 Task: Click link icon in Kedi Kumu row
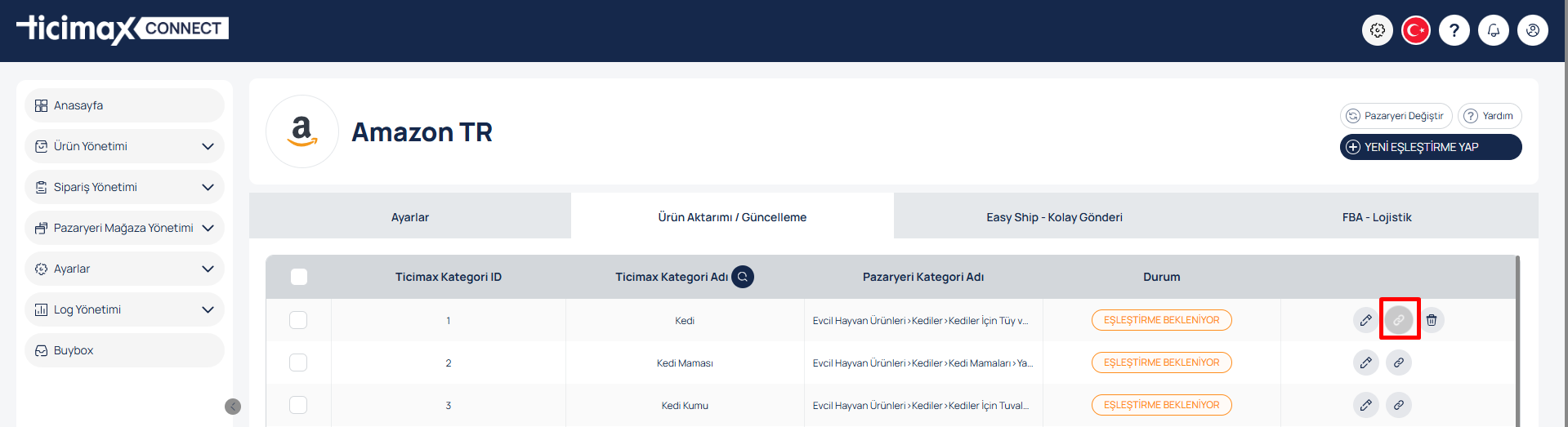[x=1399, y=405]
